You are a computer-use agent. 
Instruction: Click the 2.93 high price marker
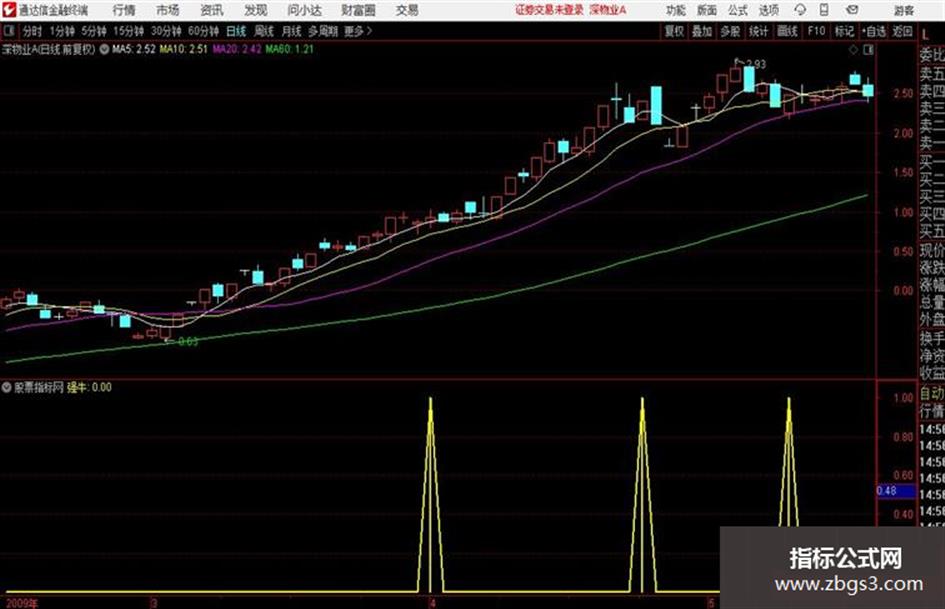756,64
